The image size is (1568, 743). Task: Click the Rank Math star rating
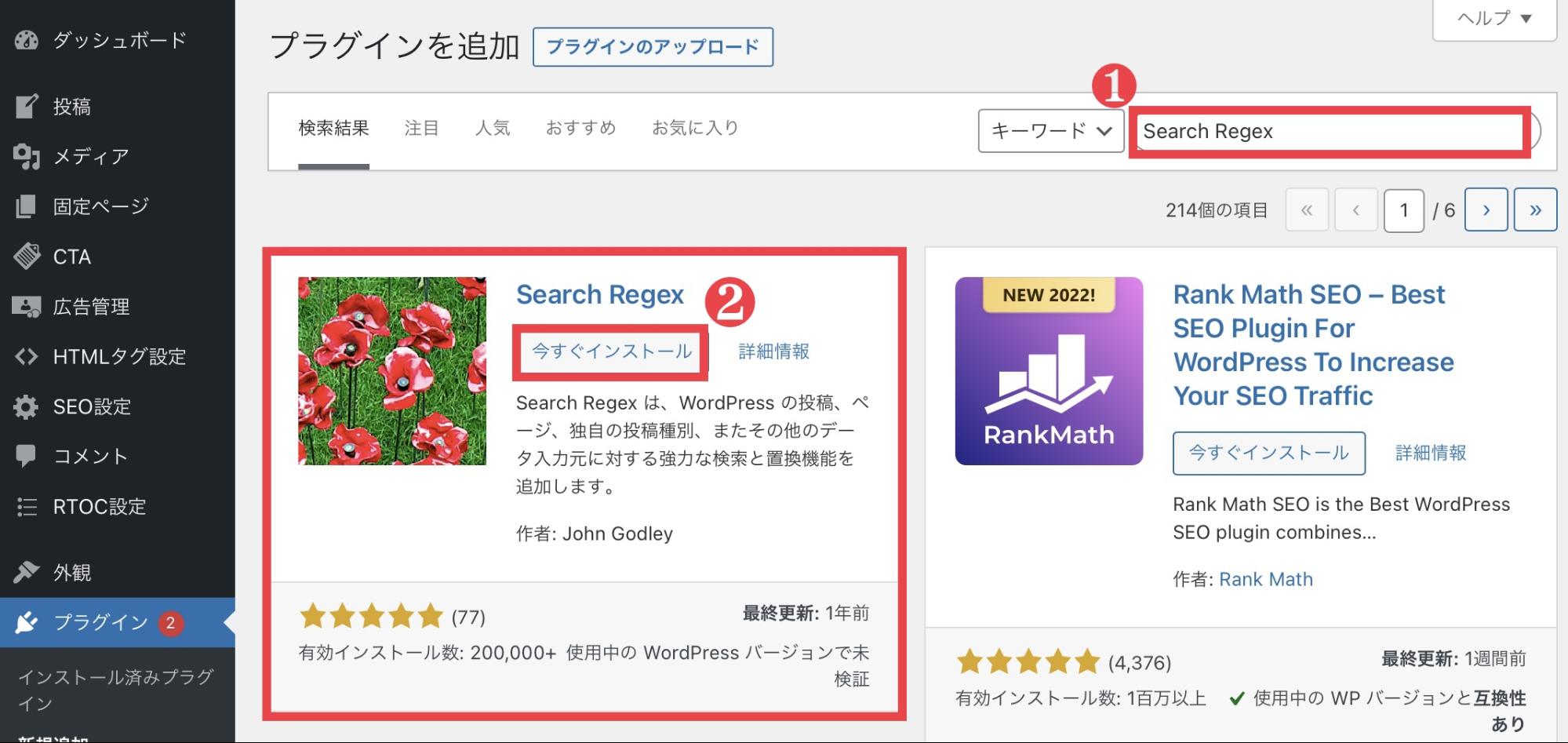point(1028,663)
